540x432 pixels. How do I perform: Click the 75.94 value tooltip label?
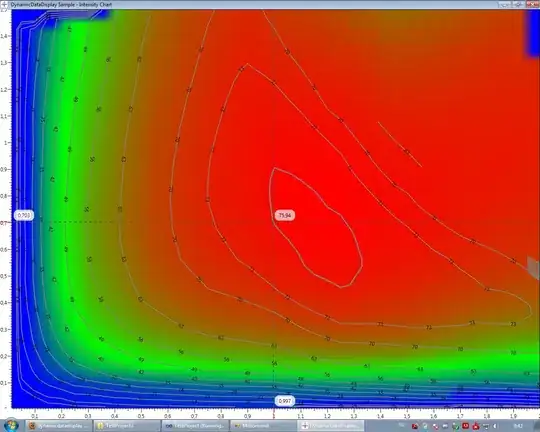click(x=285, y=215)
